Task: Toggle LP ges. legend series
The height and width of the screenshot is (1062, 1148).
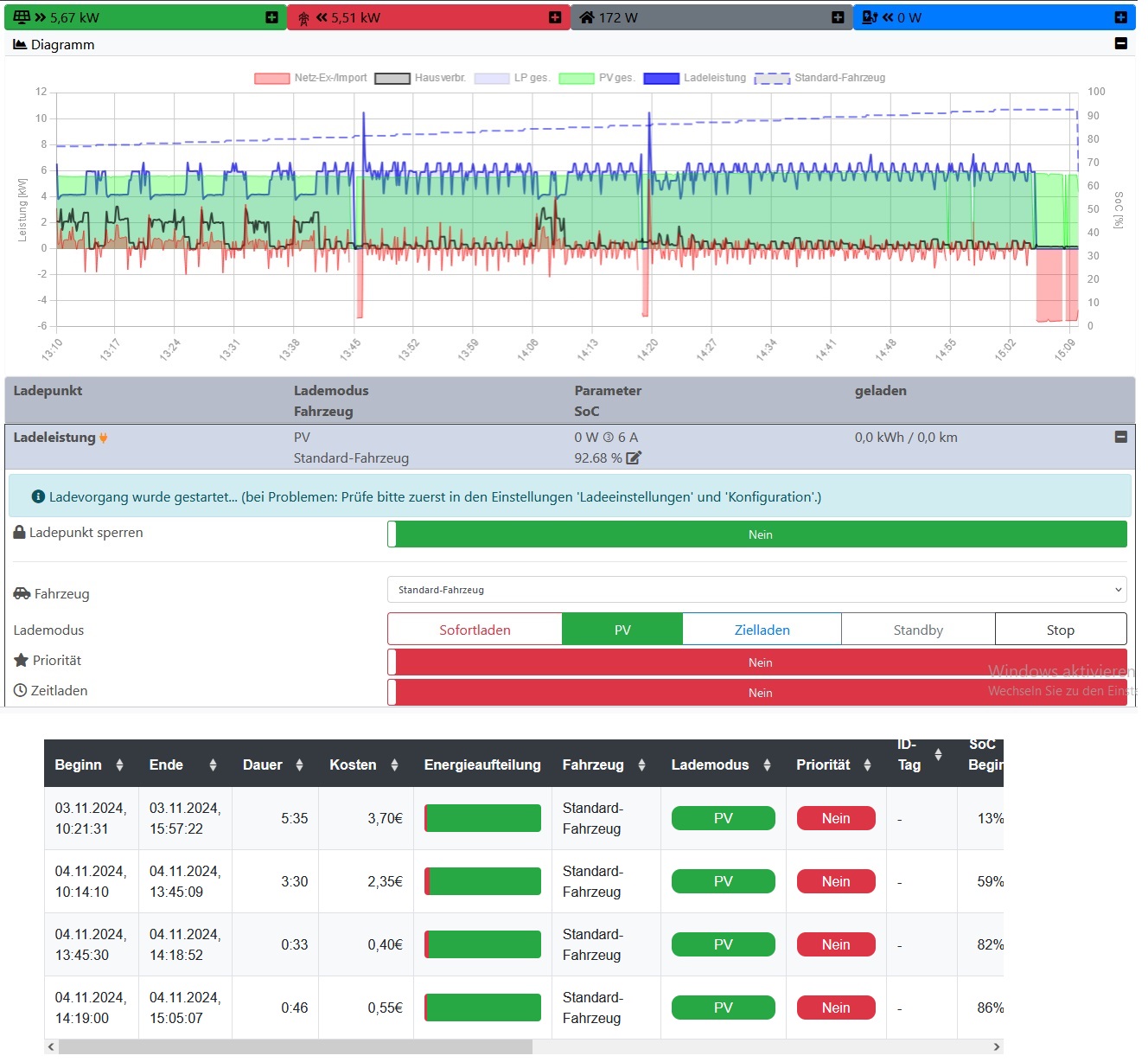Action: coord(512,78)
